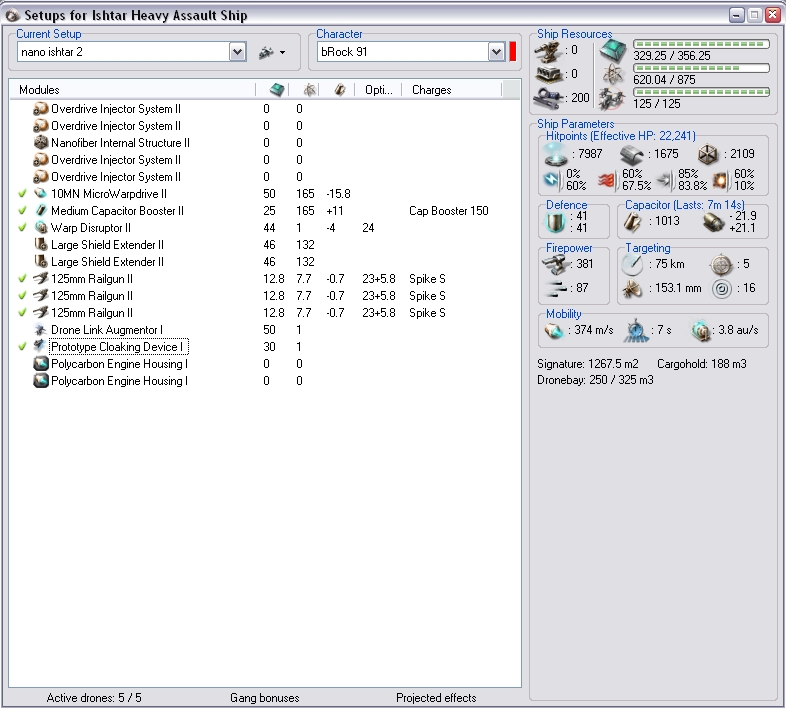Click the explosive resistance icon showing 60% / 10%
Image resolution: width=786 pixels, height=708 pixels.
point(720,180)
